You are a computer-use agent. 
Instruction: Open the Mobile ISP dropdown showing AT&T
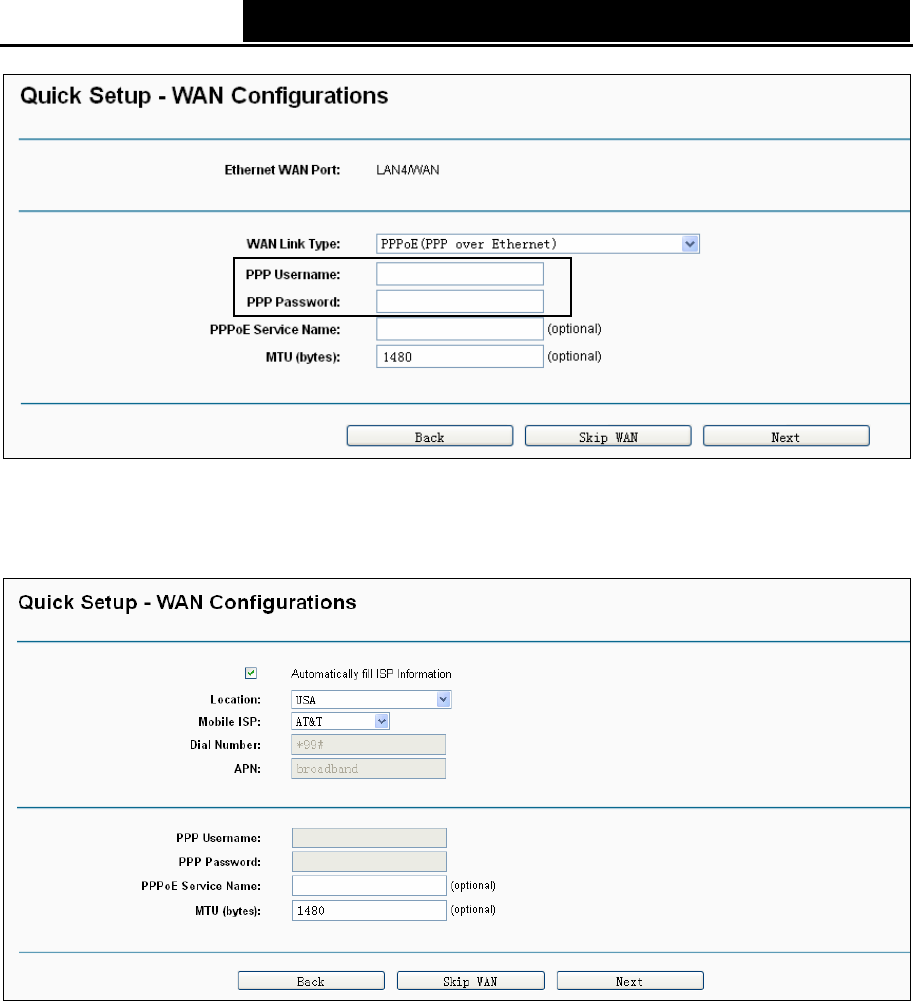pos(340,721)
